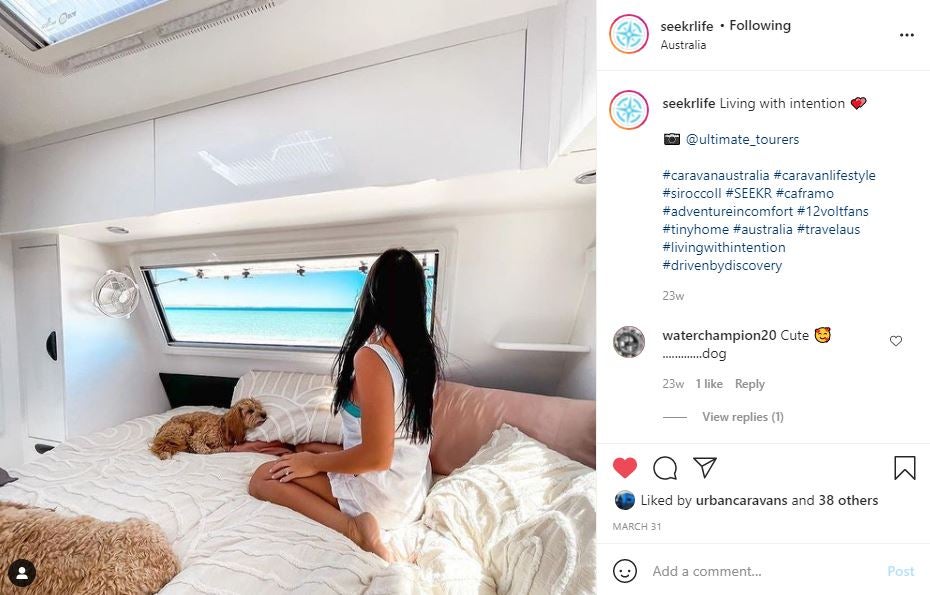Show tagged people icon on photo
This screenshot has height=595, width=930.
22,573
